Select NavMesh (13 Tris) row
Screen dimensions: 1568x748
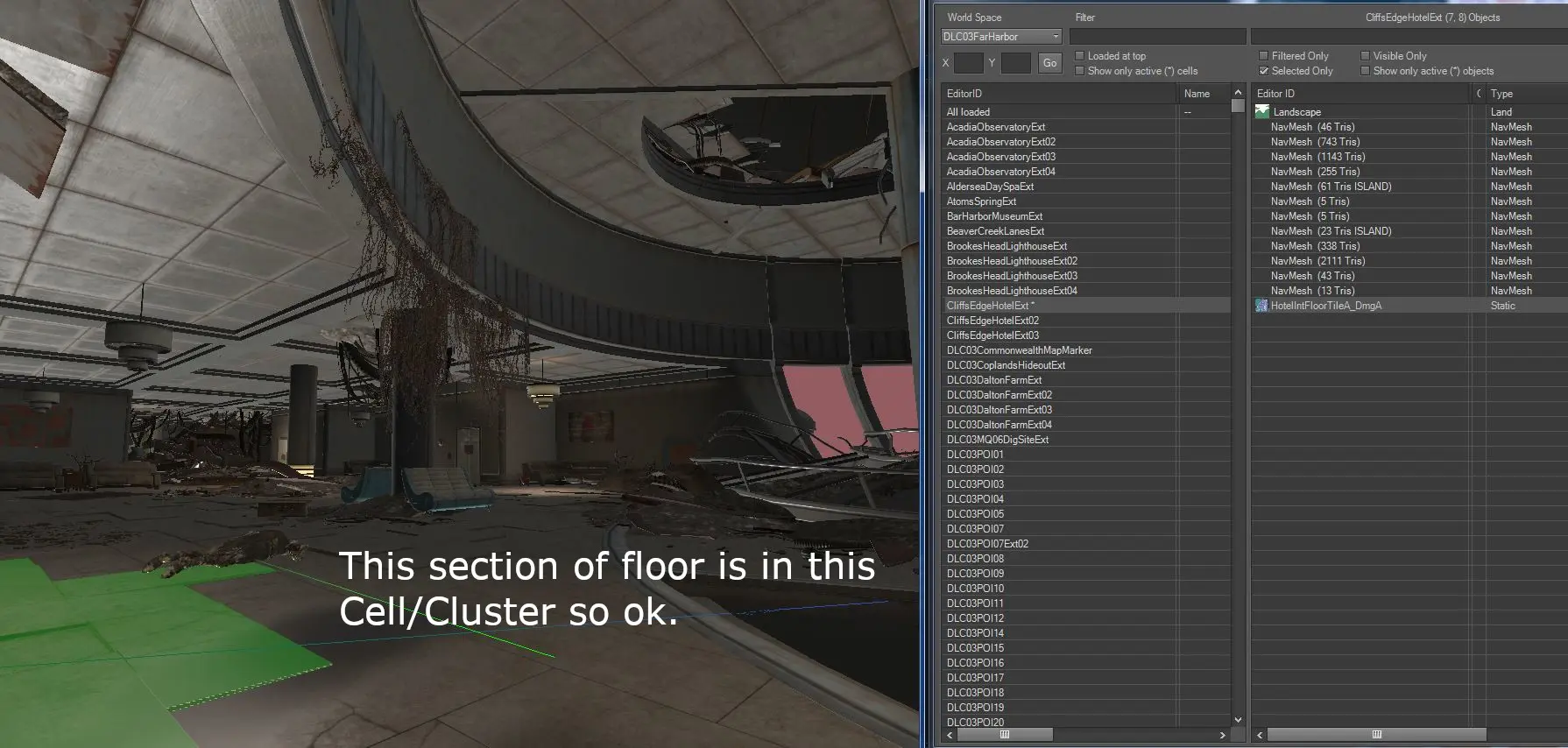pos(1409,291)
